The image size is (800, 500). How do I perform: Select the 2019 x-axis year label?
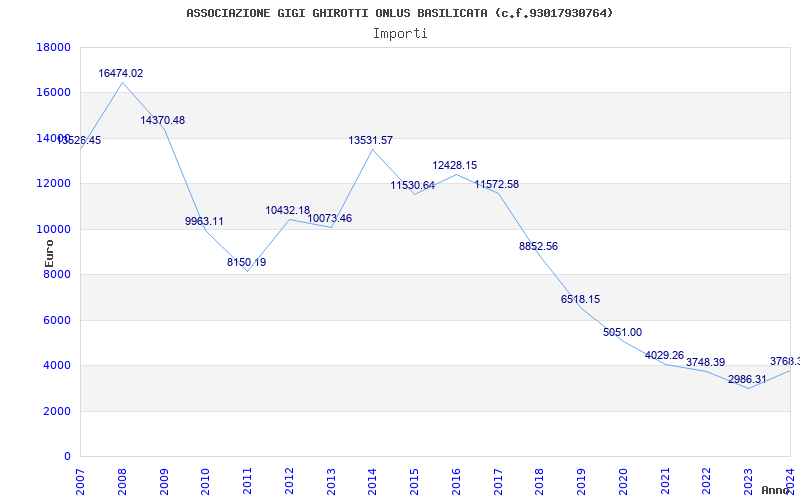pyautogui.click(x=581, y=482)
